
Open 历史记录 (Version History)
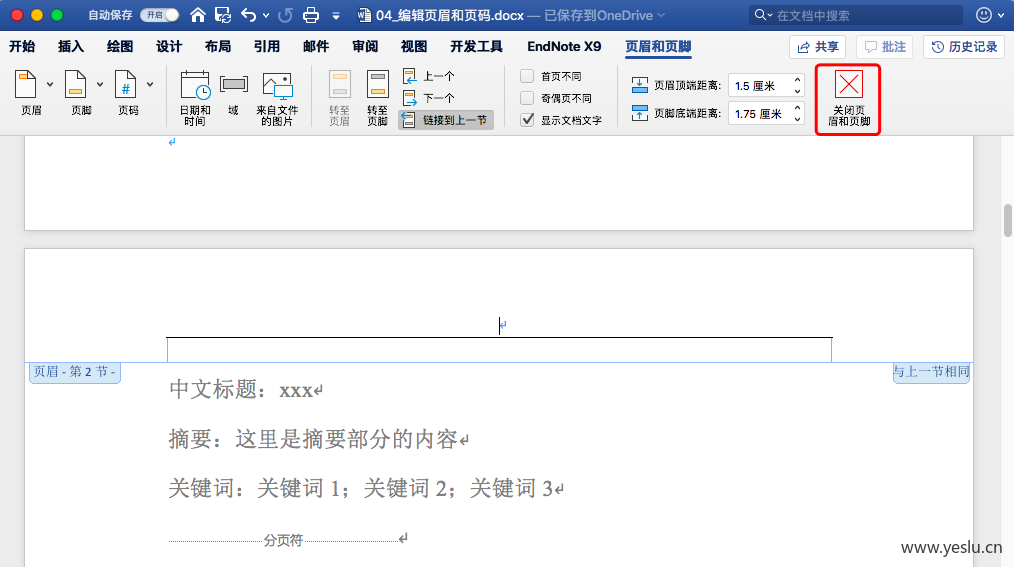tap(964, 47)
